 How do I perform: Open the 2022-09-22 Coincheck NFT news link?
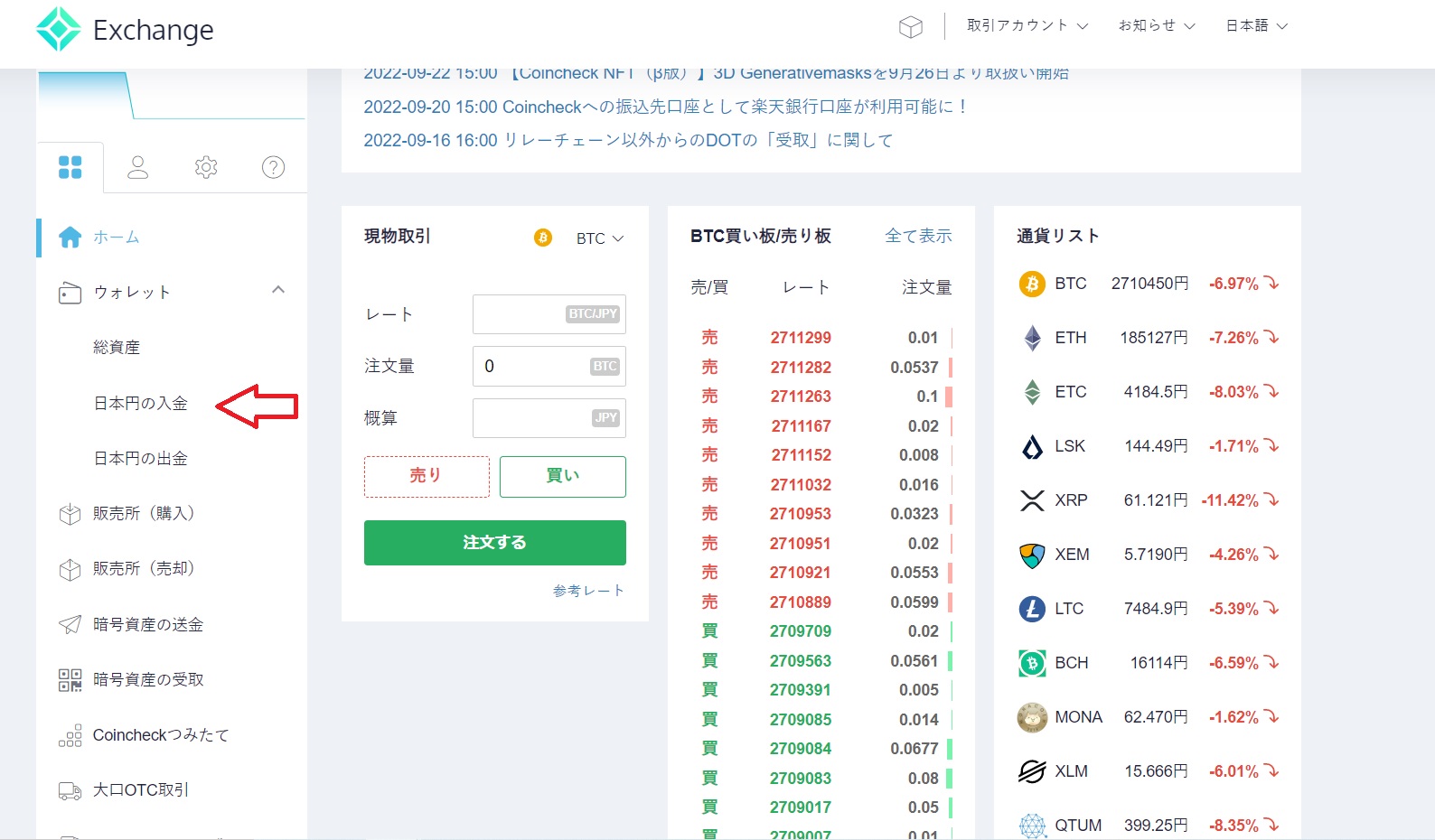(x=716, y=73)
